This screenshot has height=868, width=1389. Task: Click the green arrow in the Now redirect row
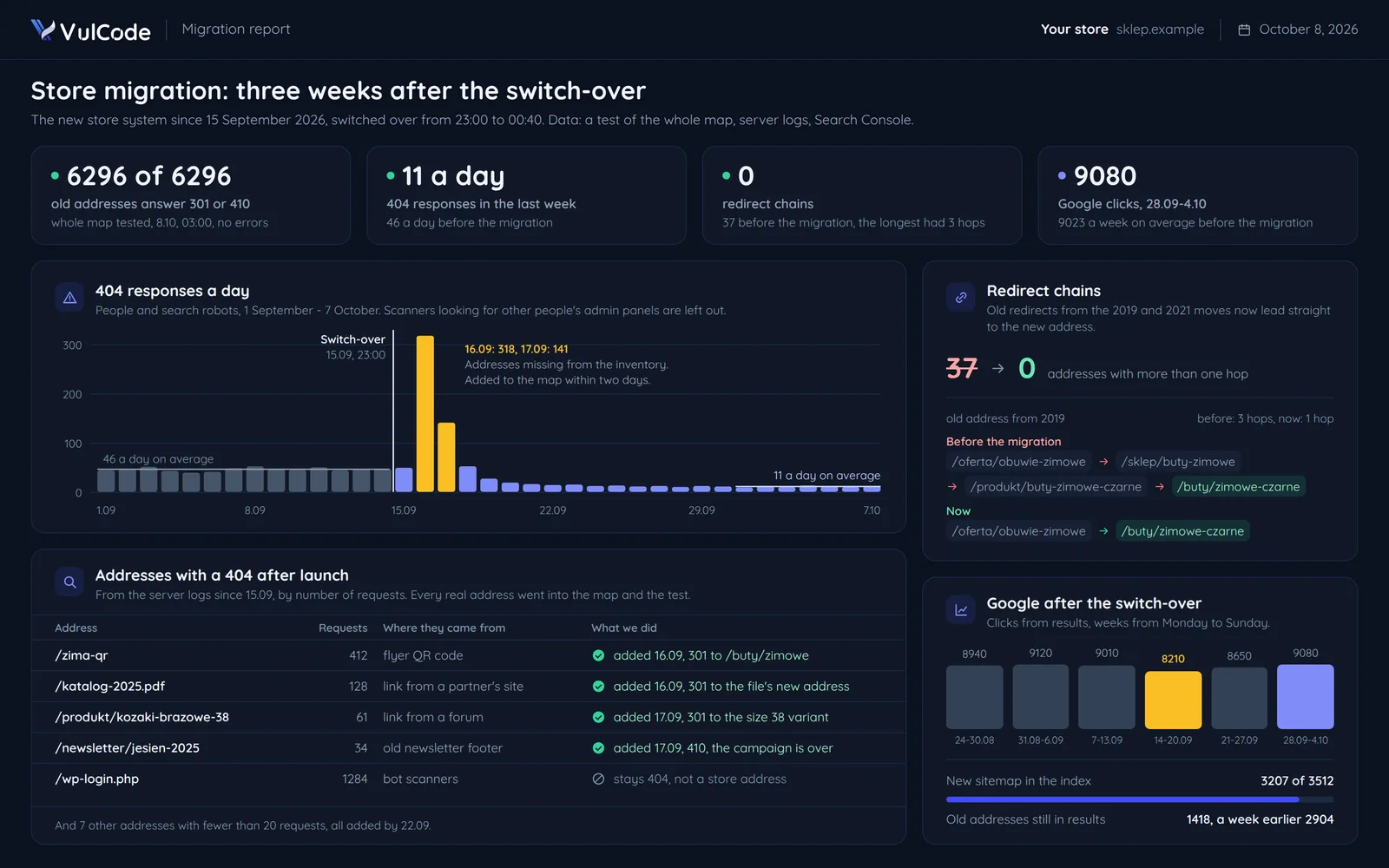click(x=1103, y=531)
